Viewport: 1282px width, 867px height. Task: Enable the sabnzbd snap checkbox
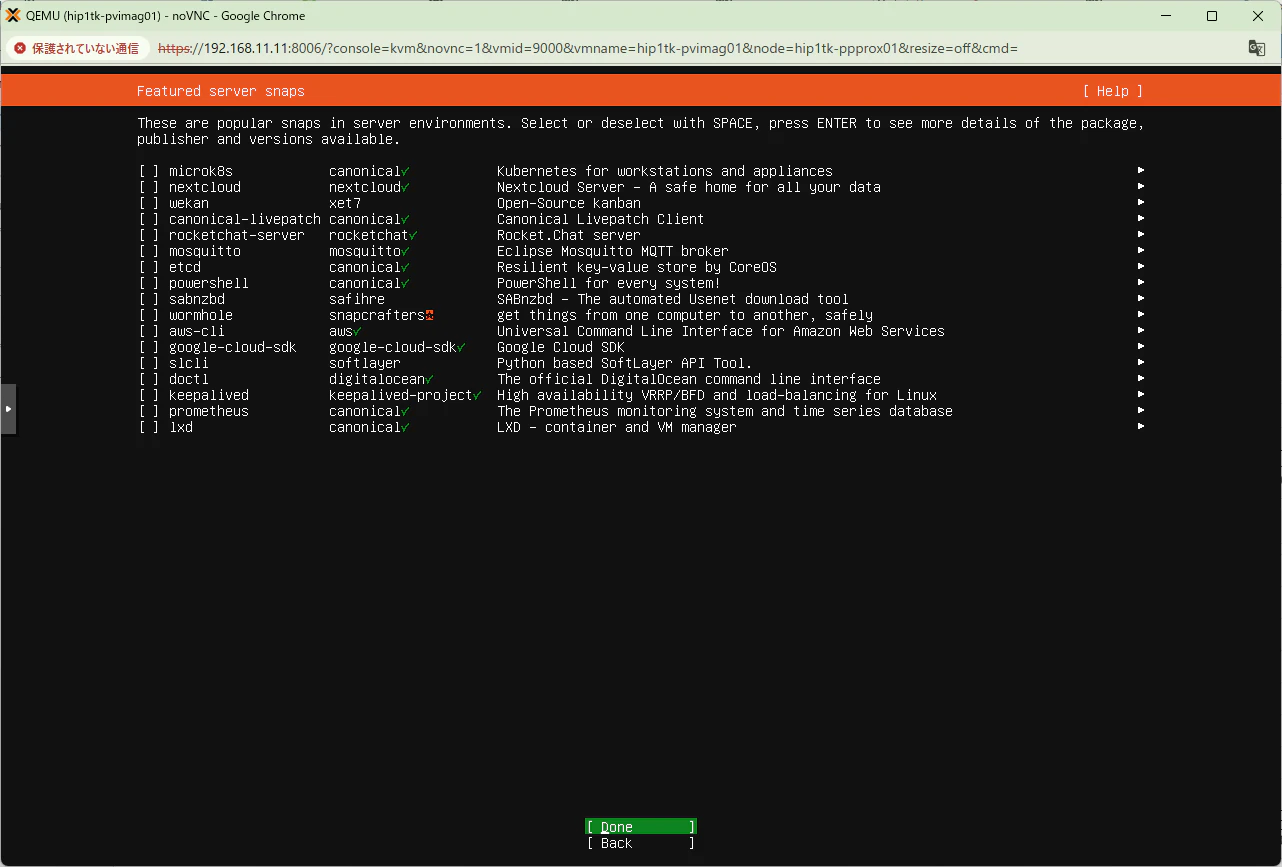[x=149, y=299]
